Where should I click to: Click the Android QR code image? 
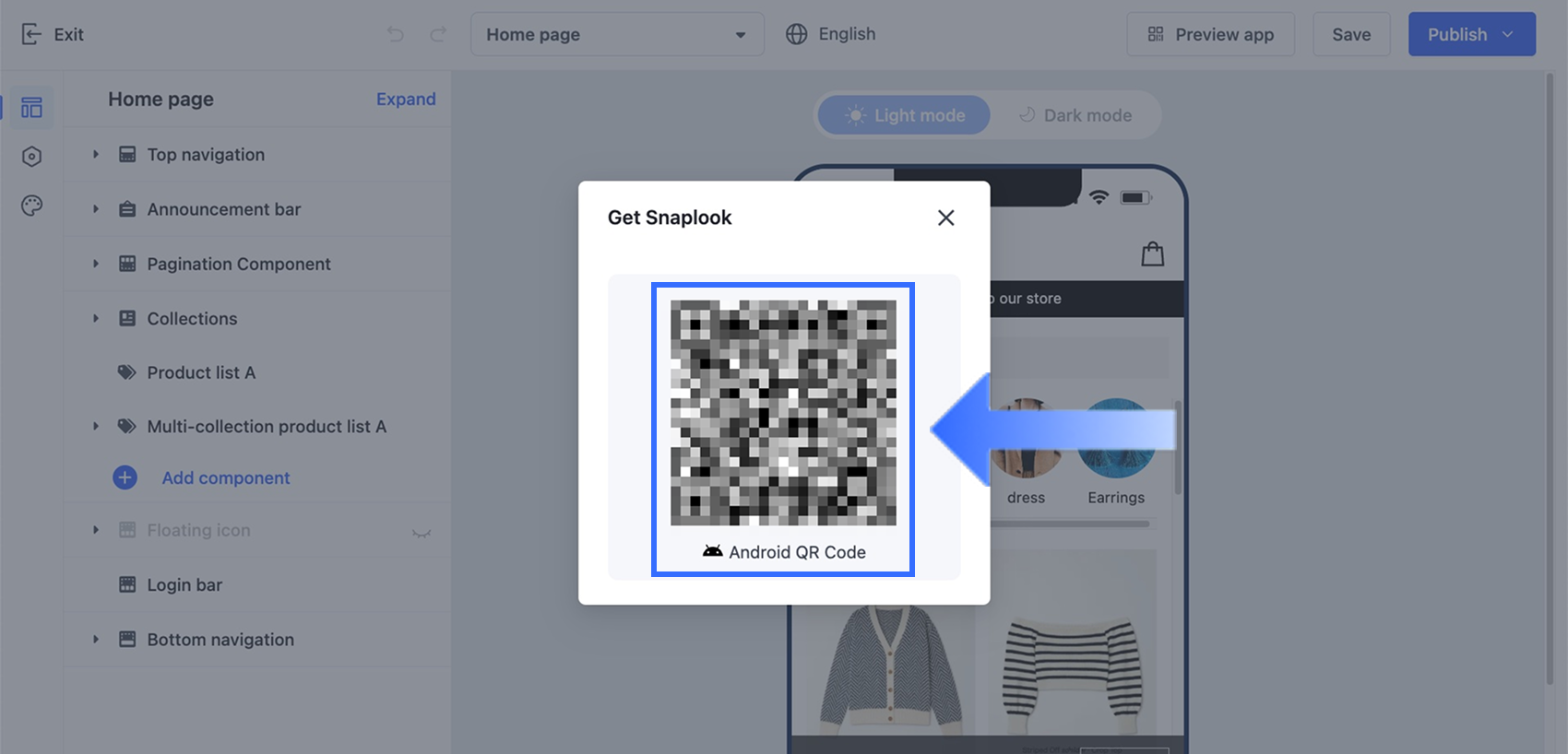[783, 413]
